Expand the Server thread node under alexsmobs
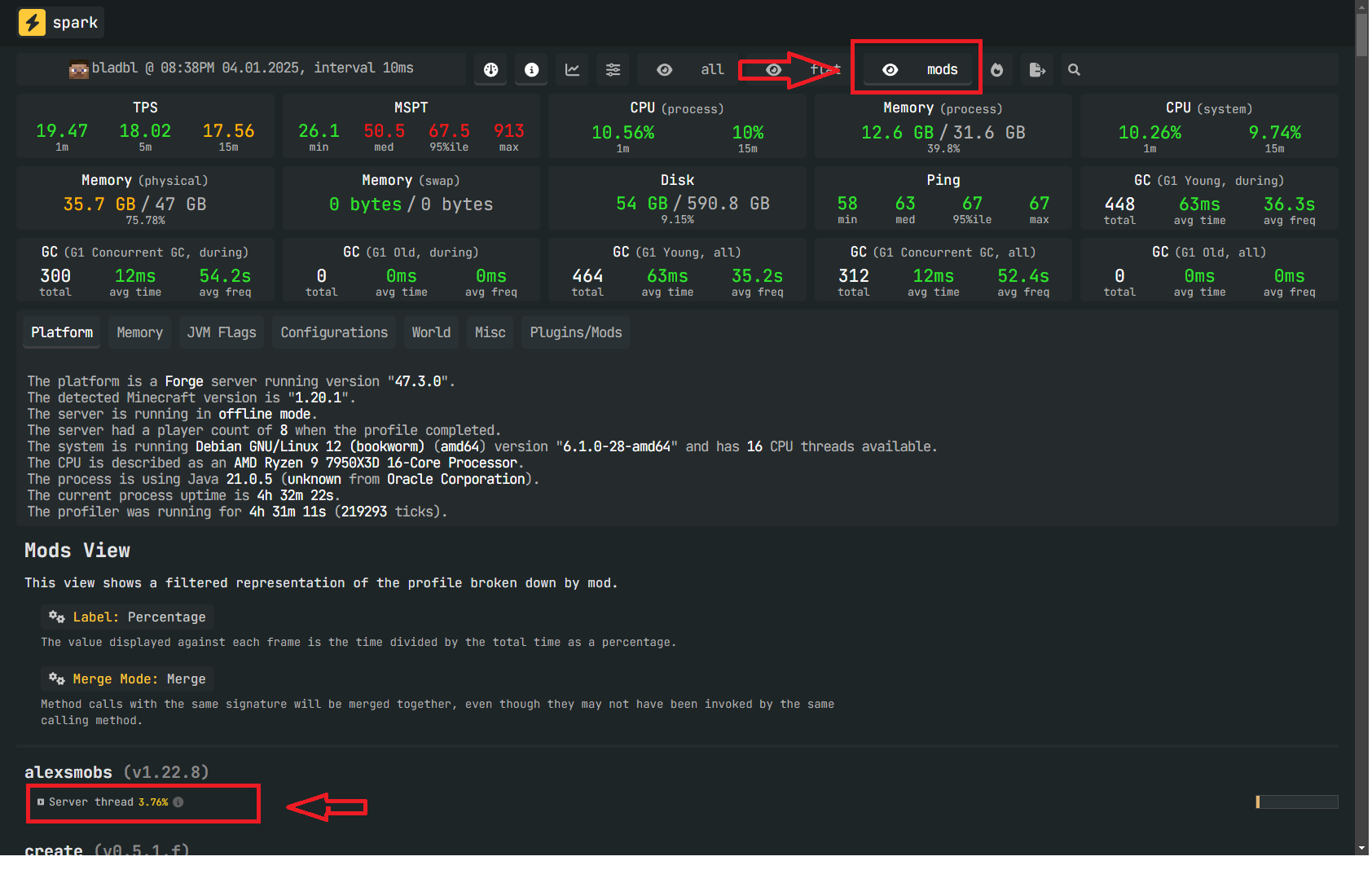The height and width of the screenshot is (896, 1372). (x=41, y=802)
